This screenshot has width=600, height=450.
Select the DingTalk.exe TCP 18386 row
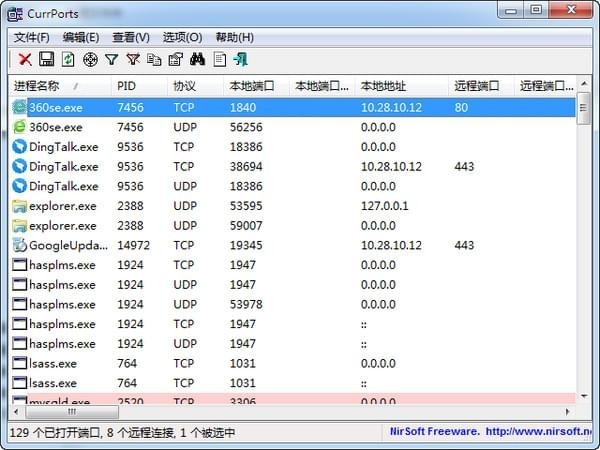pos(293,147)
